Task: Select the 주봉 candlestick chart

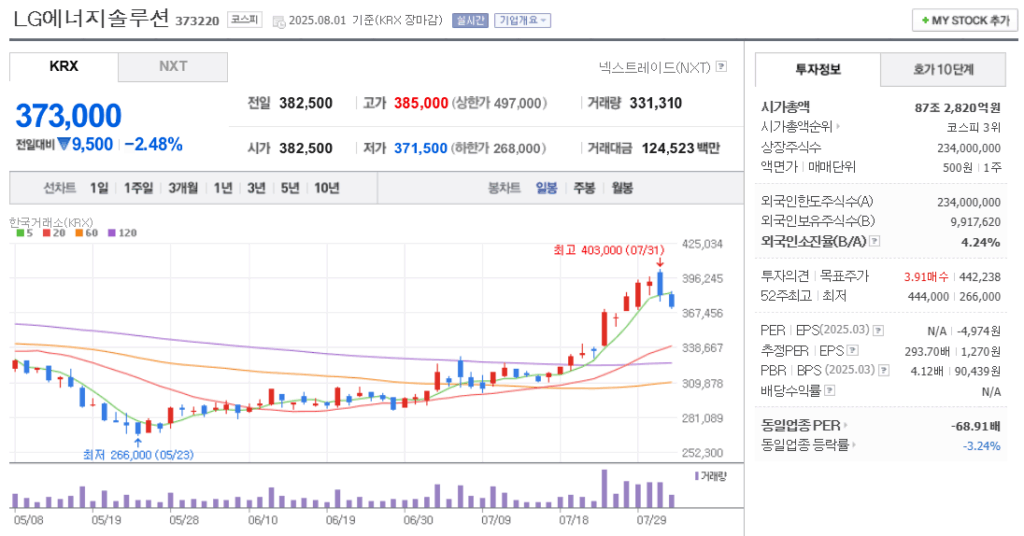Action: tap(584, 188)
